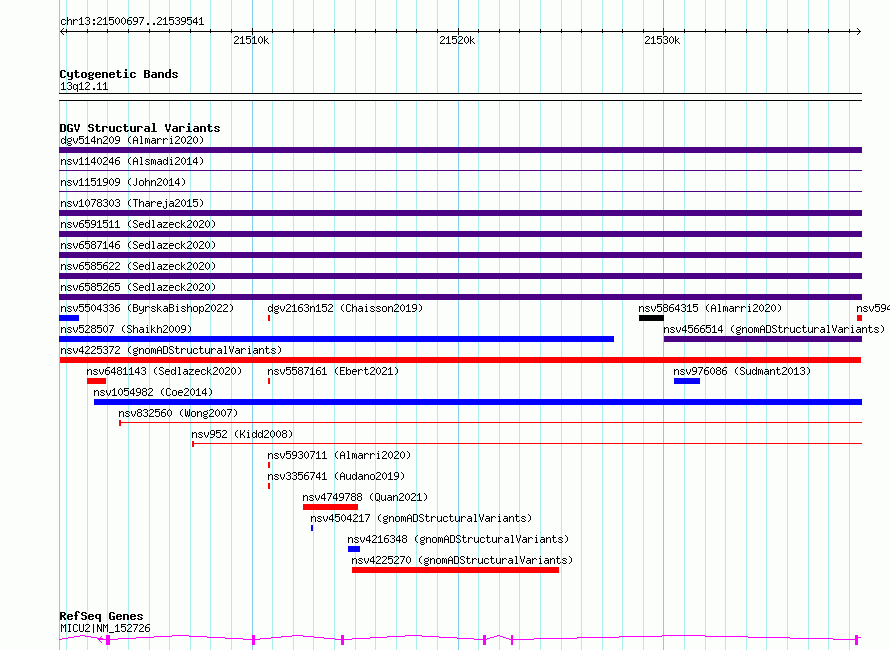890x650 pixels.
Task: Click the purple nsv4566514 gnomAD variant bar
Action: click(762, 339)
